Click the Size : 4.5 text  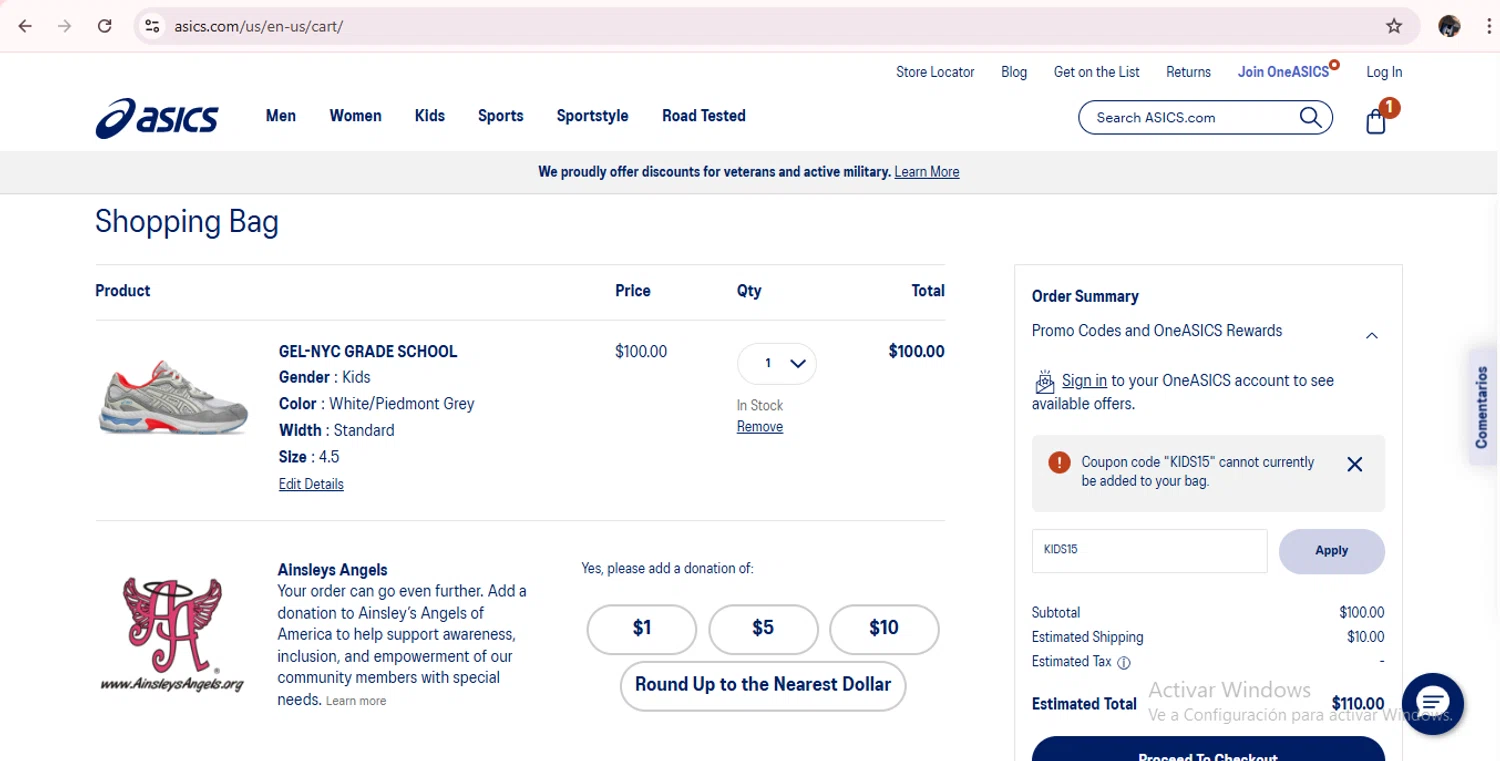(309, 457)
